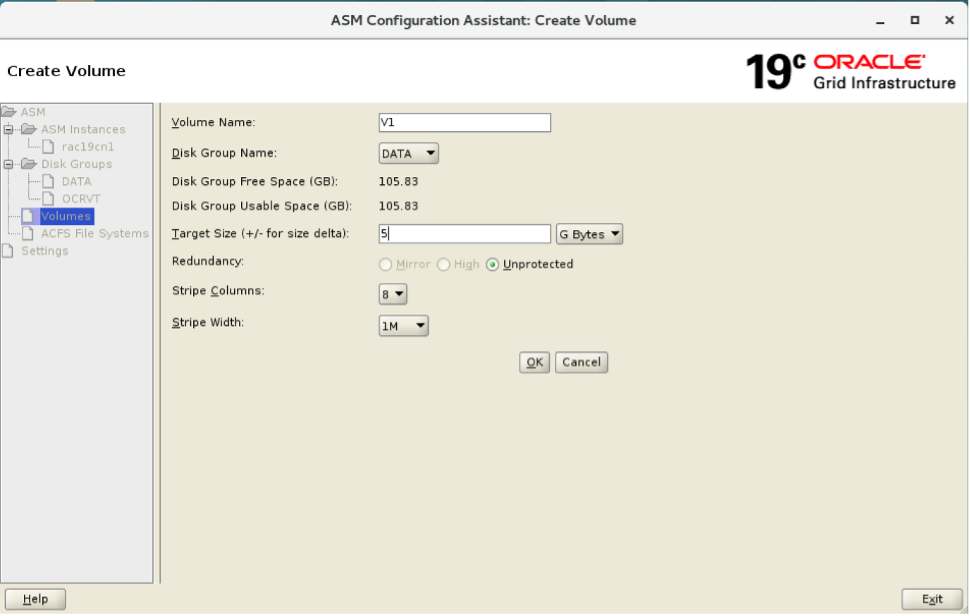The image size is (970, 616).
Task: Click the Disk Group Name label
Action: [224, 153]
